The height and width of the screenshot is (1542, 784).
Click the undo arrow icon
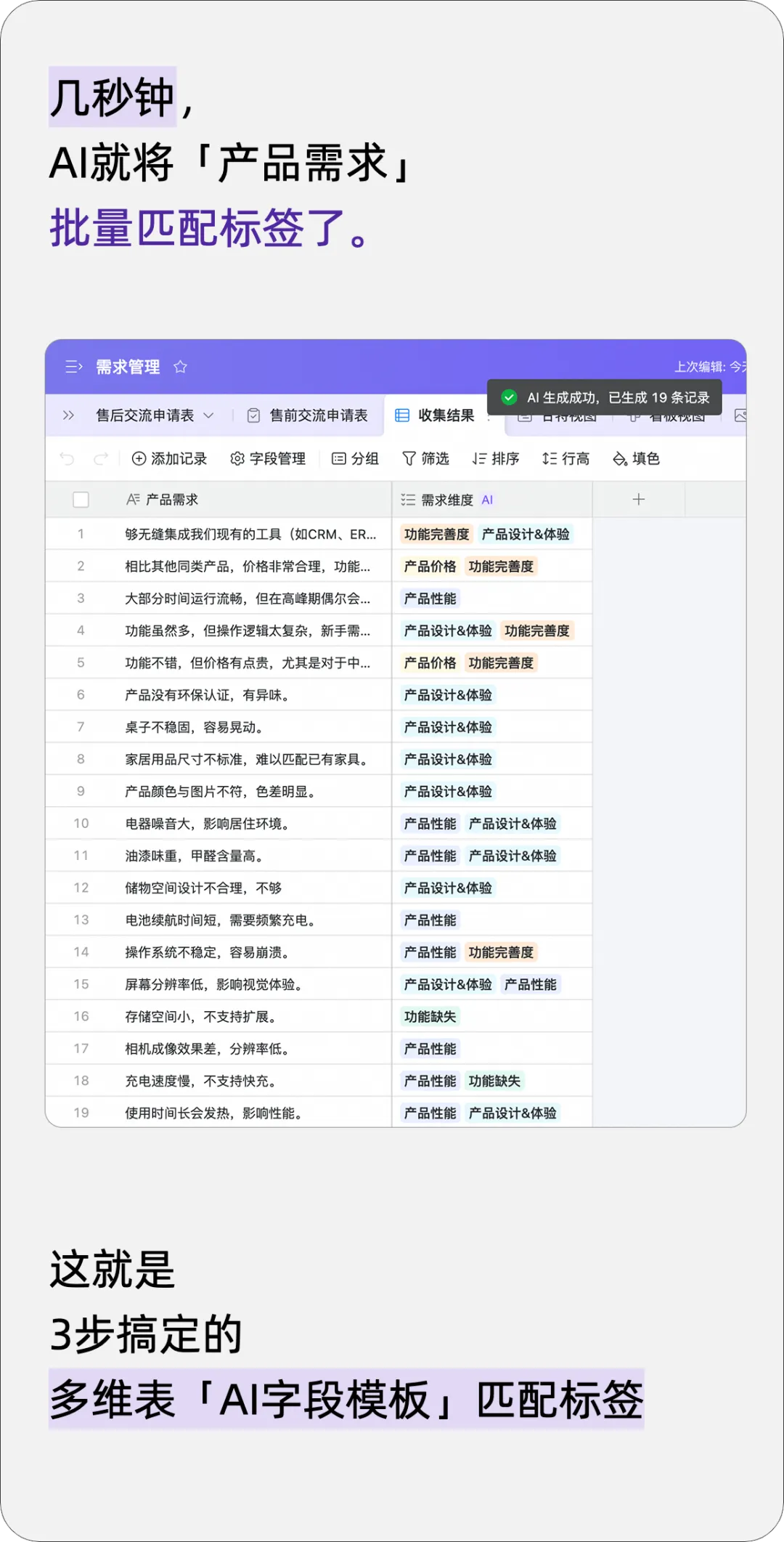click(67, 458)
